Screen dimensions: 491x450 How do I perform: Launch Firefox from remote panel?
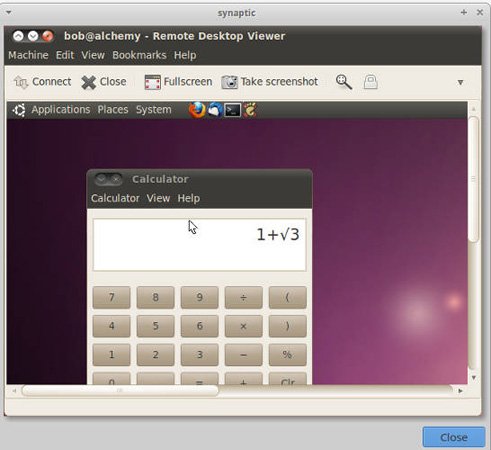pos(197,110)
